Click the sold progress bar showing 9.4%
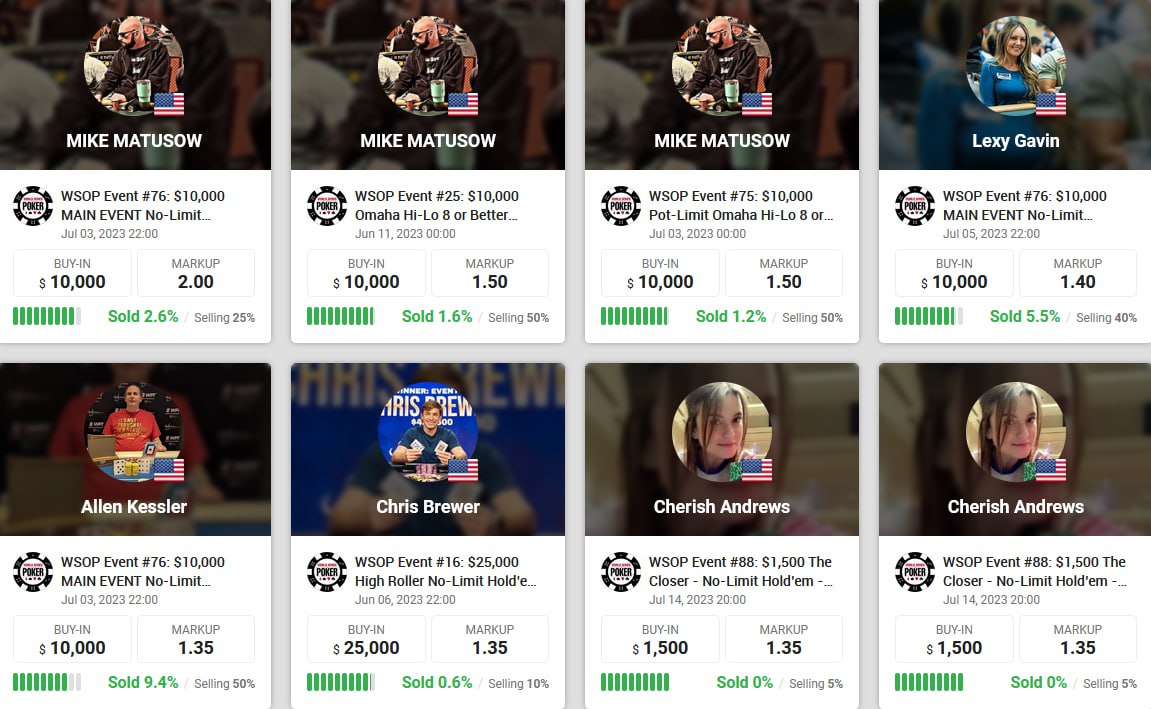 pos(47,683)
